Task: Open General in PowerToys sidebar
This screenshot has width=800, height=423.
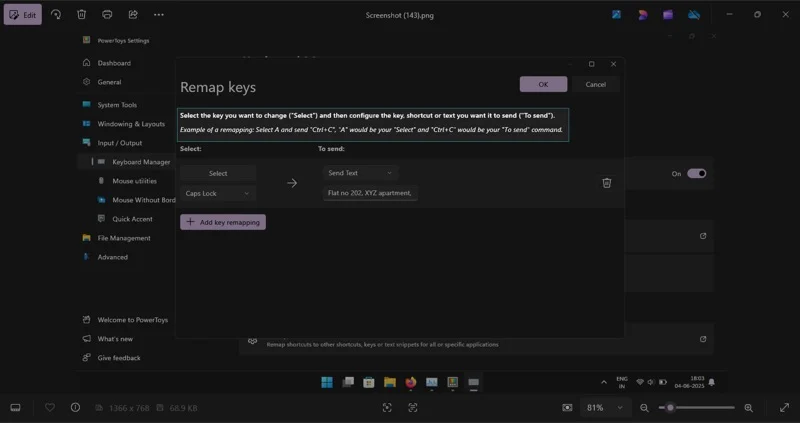Action: point(109,82)
